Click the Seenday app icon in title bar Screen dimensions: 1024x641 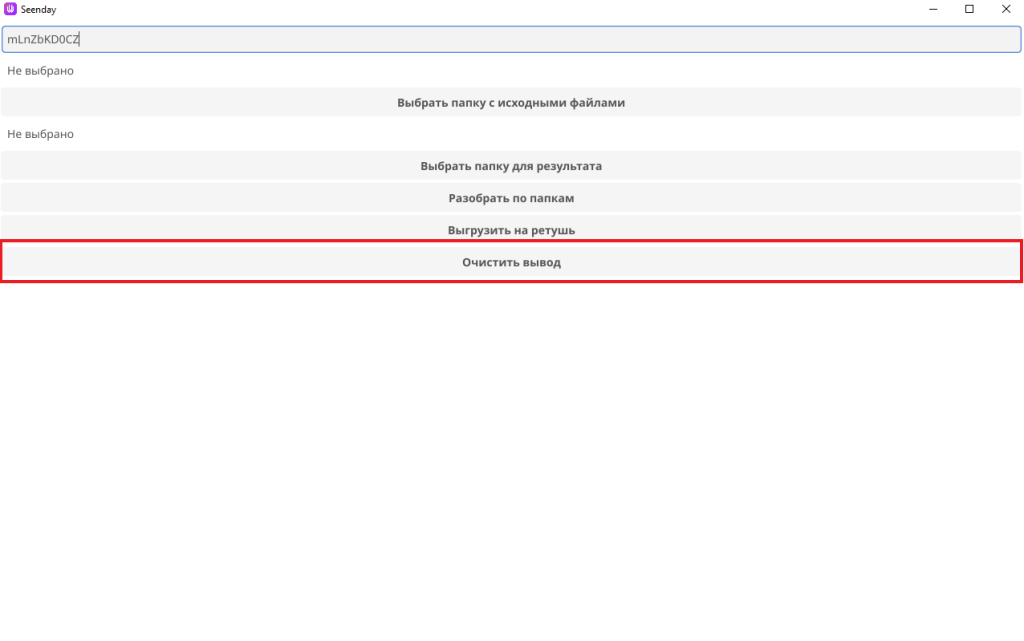pyautogui.click(x=11, y=9)
